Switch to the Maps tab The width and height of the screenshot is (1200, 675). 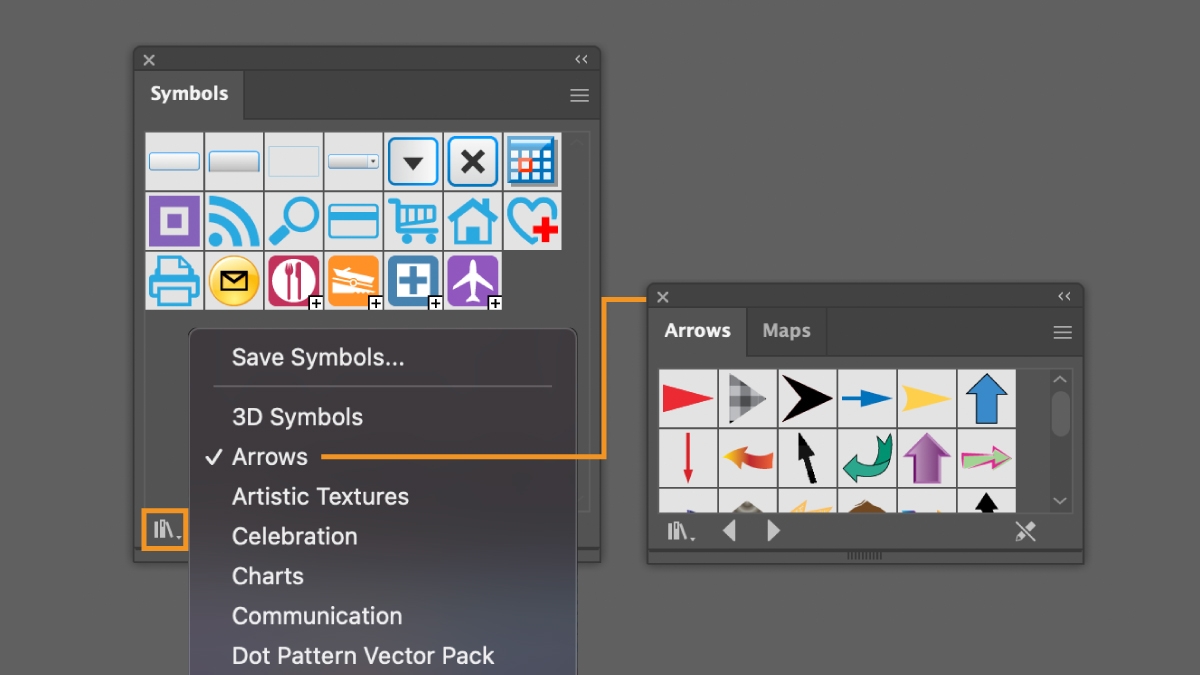pyautogui.click(x=786, y=330)
